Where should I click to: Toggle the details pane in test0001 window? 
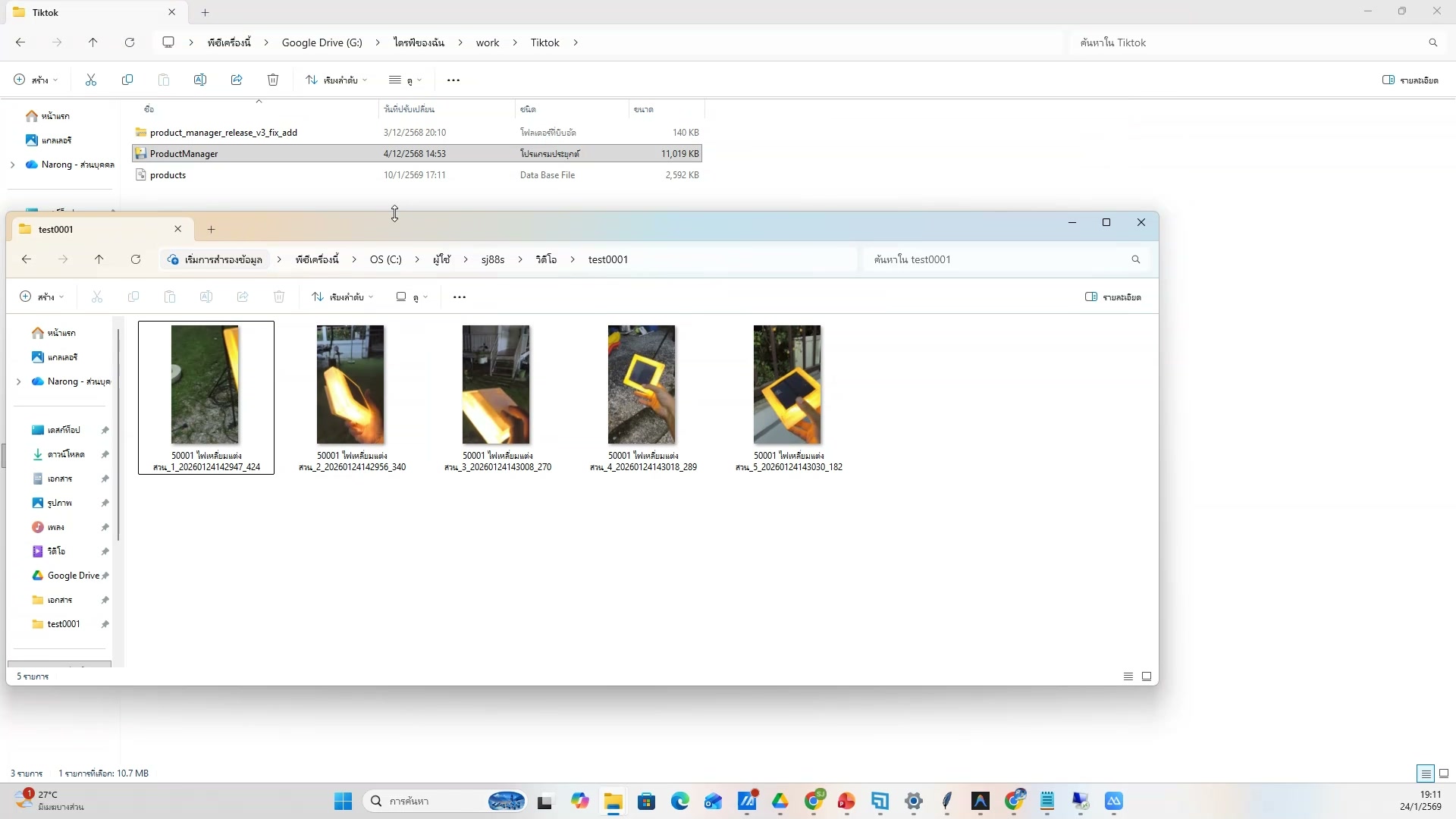click(x=1113, y=297)
